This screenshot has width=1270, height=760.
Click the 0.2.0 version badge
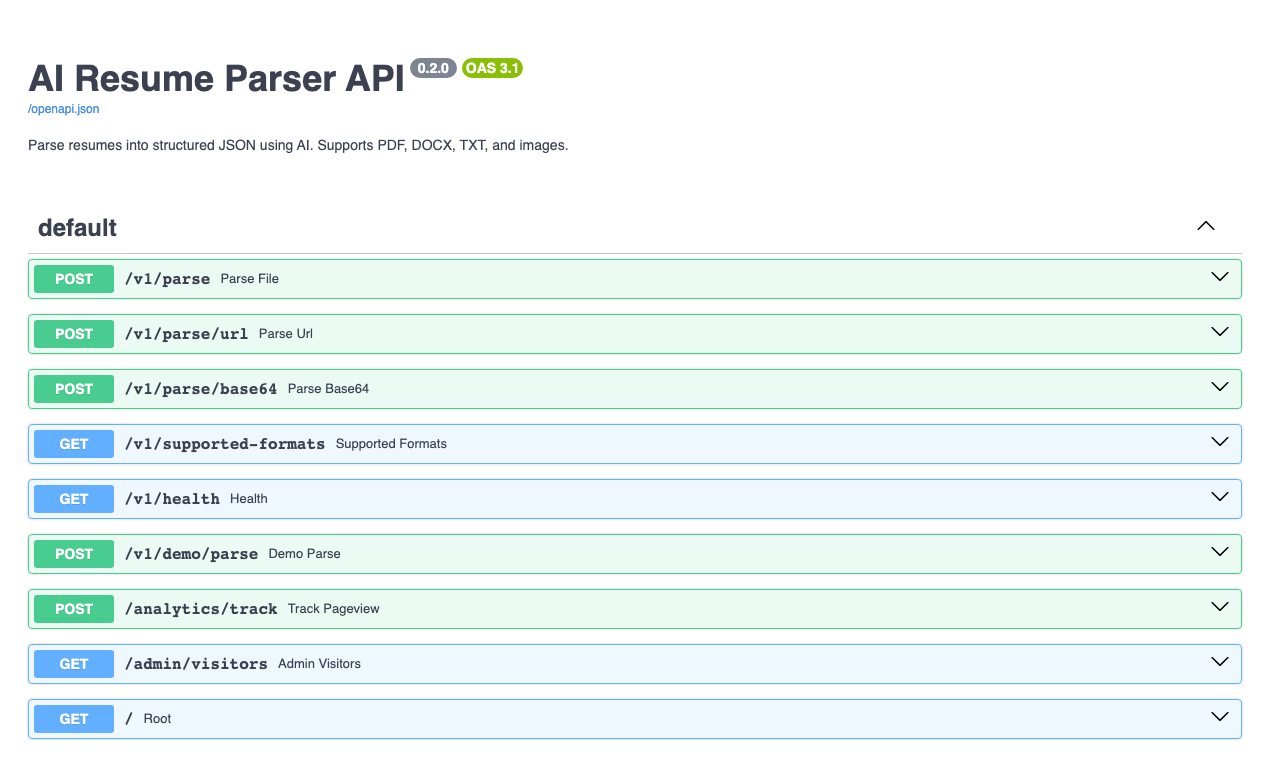click(x=433, y=68)
